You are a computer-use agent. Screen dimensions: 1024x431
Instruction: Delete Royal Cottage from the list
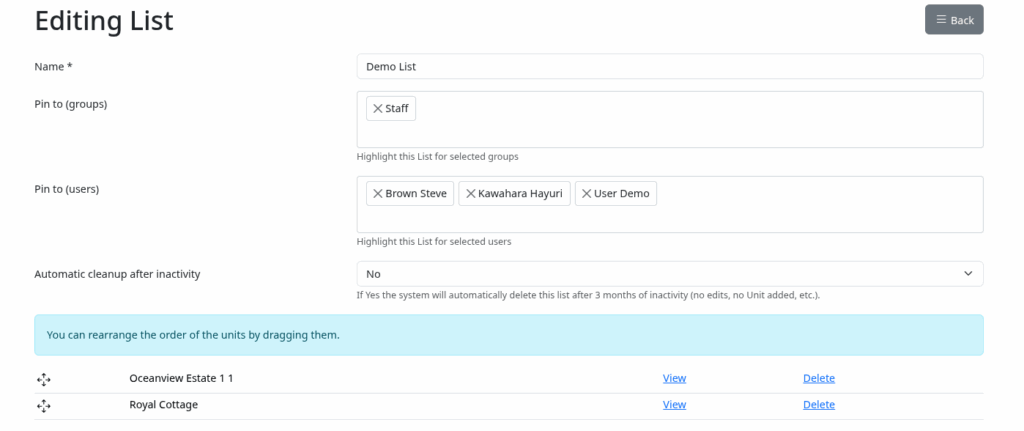click(818, 404)
